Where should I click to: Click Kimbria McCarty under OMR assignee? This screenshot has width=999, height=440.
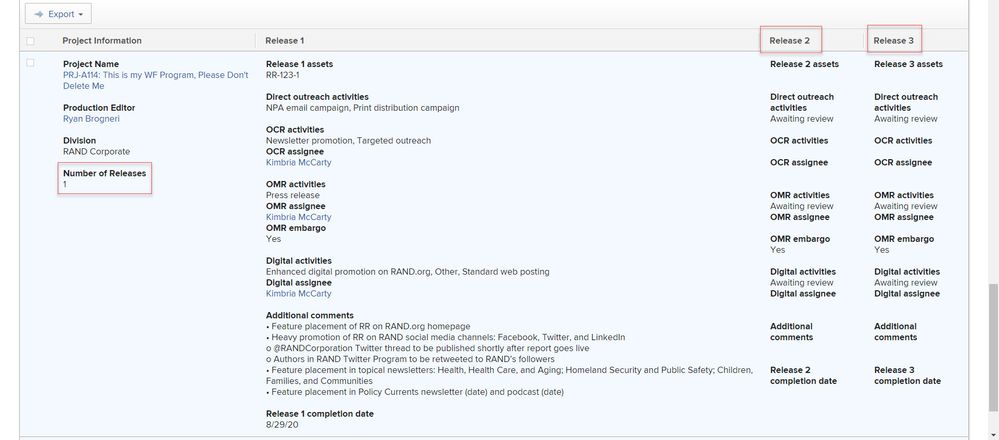click(298, 217)
